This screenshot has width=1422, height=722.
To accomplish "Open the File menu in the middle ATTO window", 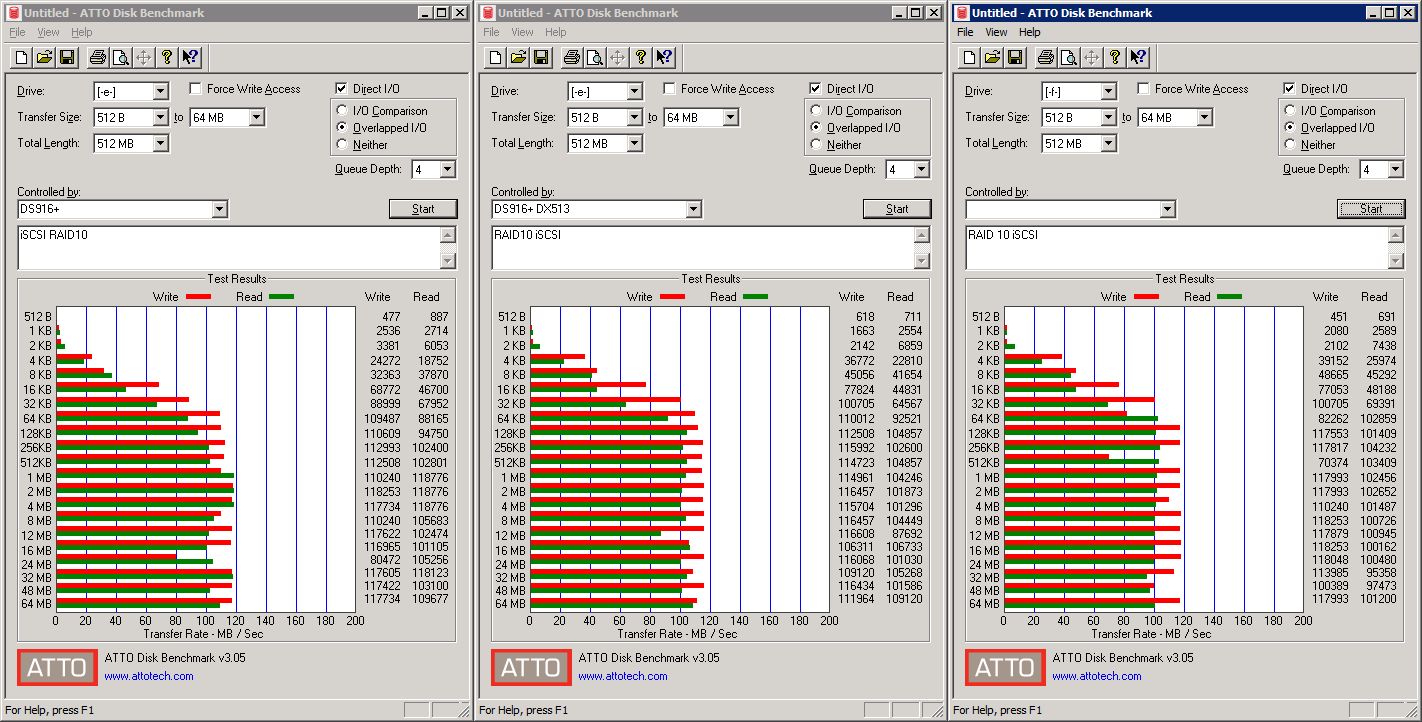I will coord(491,32).
